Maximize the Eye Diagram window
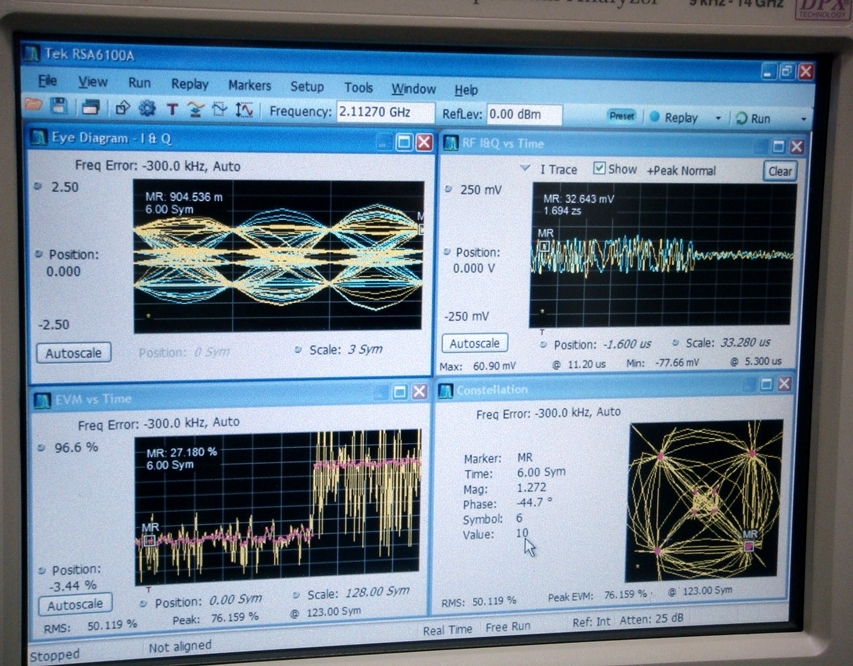 (x=404, y=143)
